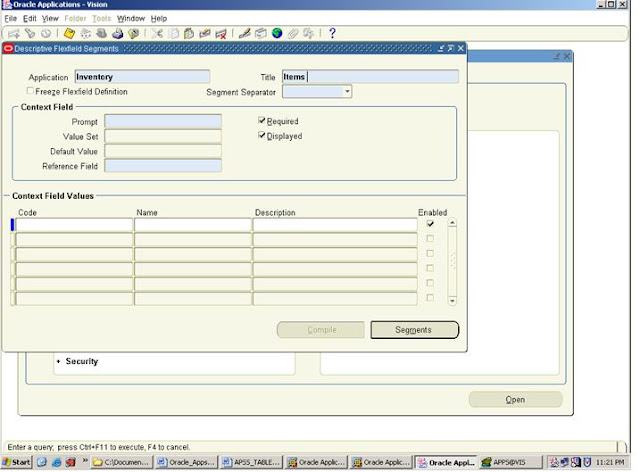Click the Cut scissors icon
This screenshot has height=472, width=640.
[x=157, y=33]
